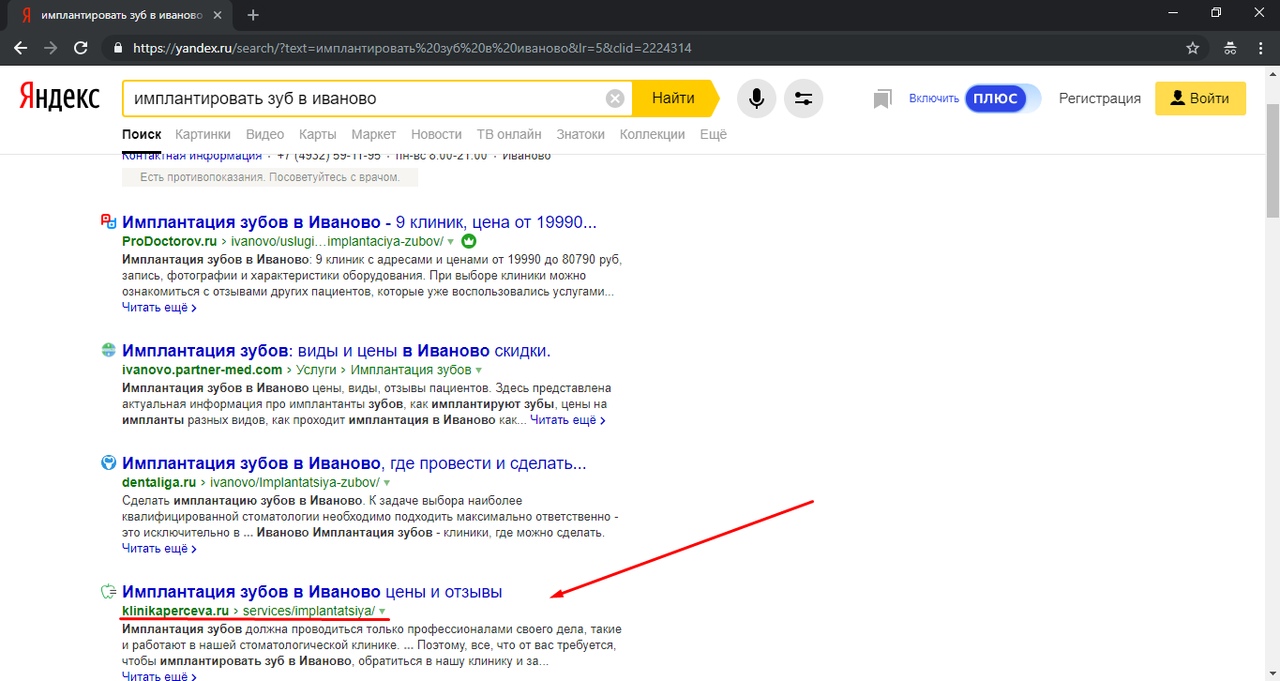
Task: Click the Войти login button
Action: (1200, 98)
